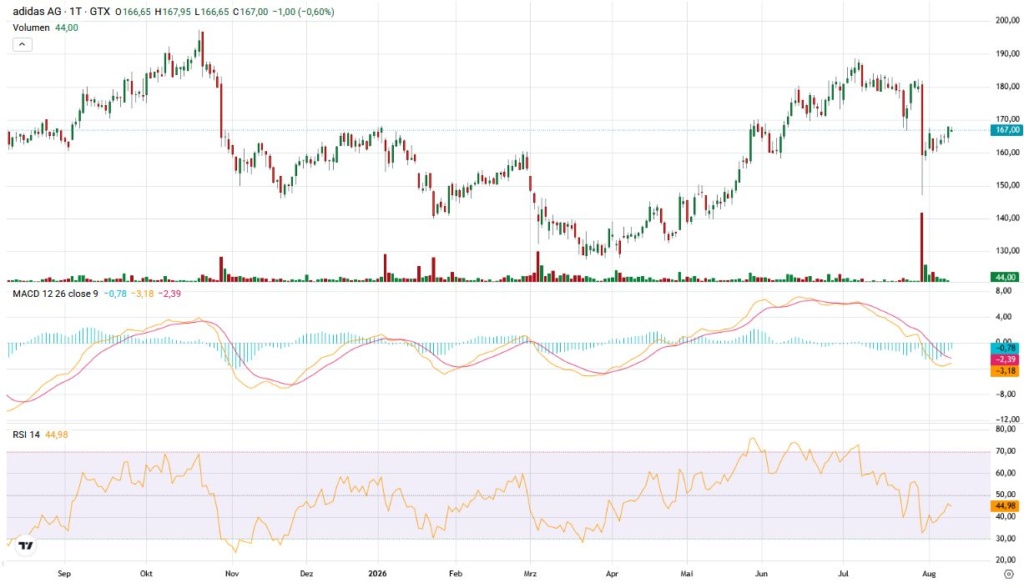Click the Feb label on time axis

pyautogui.click(x=455, y=574)
